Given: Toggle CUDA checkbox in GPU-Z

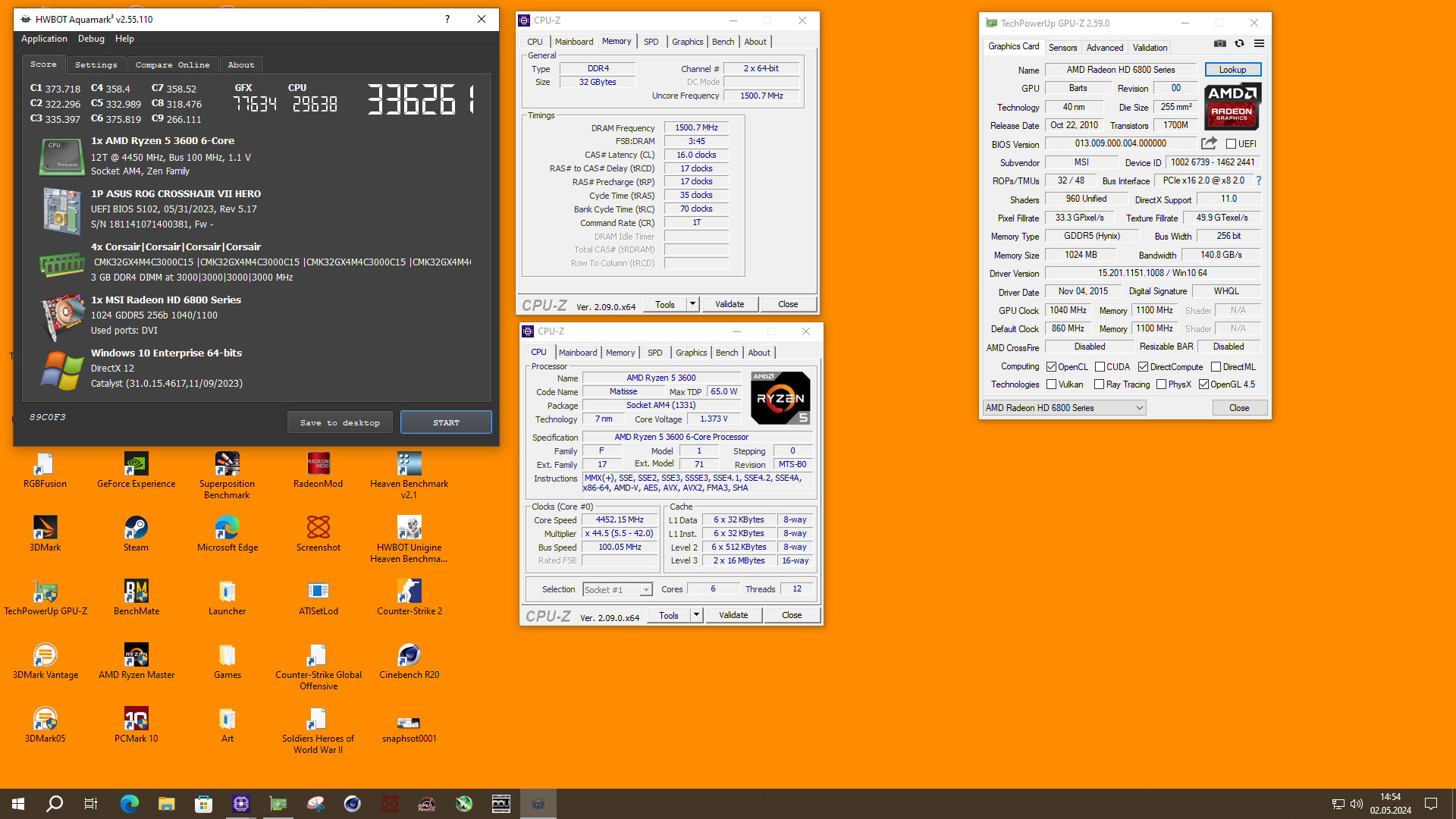Looking at the screenshot, I should point(1100,367).
